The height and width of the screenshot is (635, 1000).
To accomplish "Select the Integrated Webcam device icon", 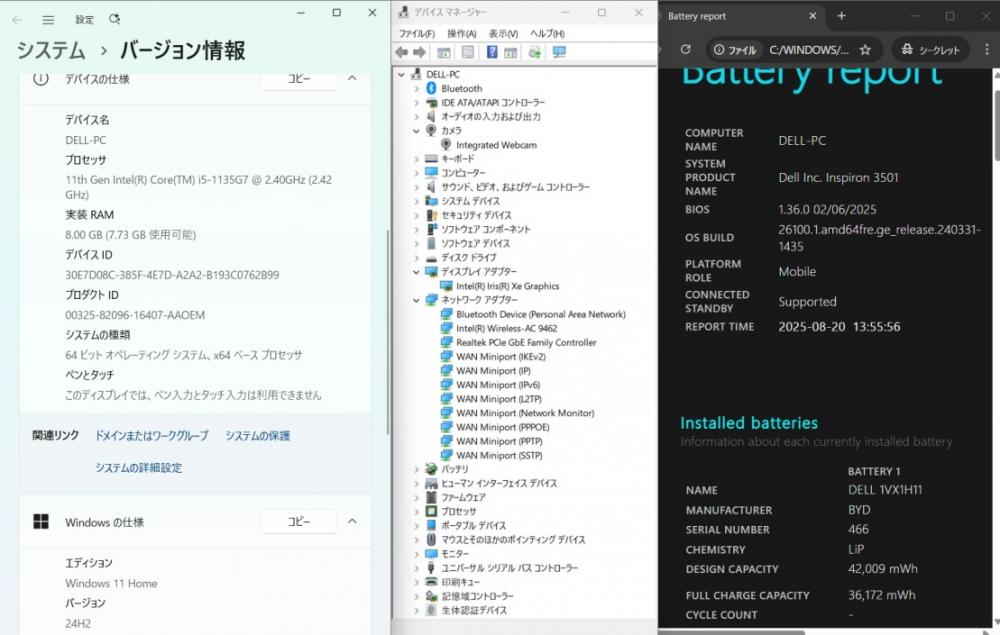I will click(x=446, y=145).
